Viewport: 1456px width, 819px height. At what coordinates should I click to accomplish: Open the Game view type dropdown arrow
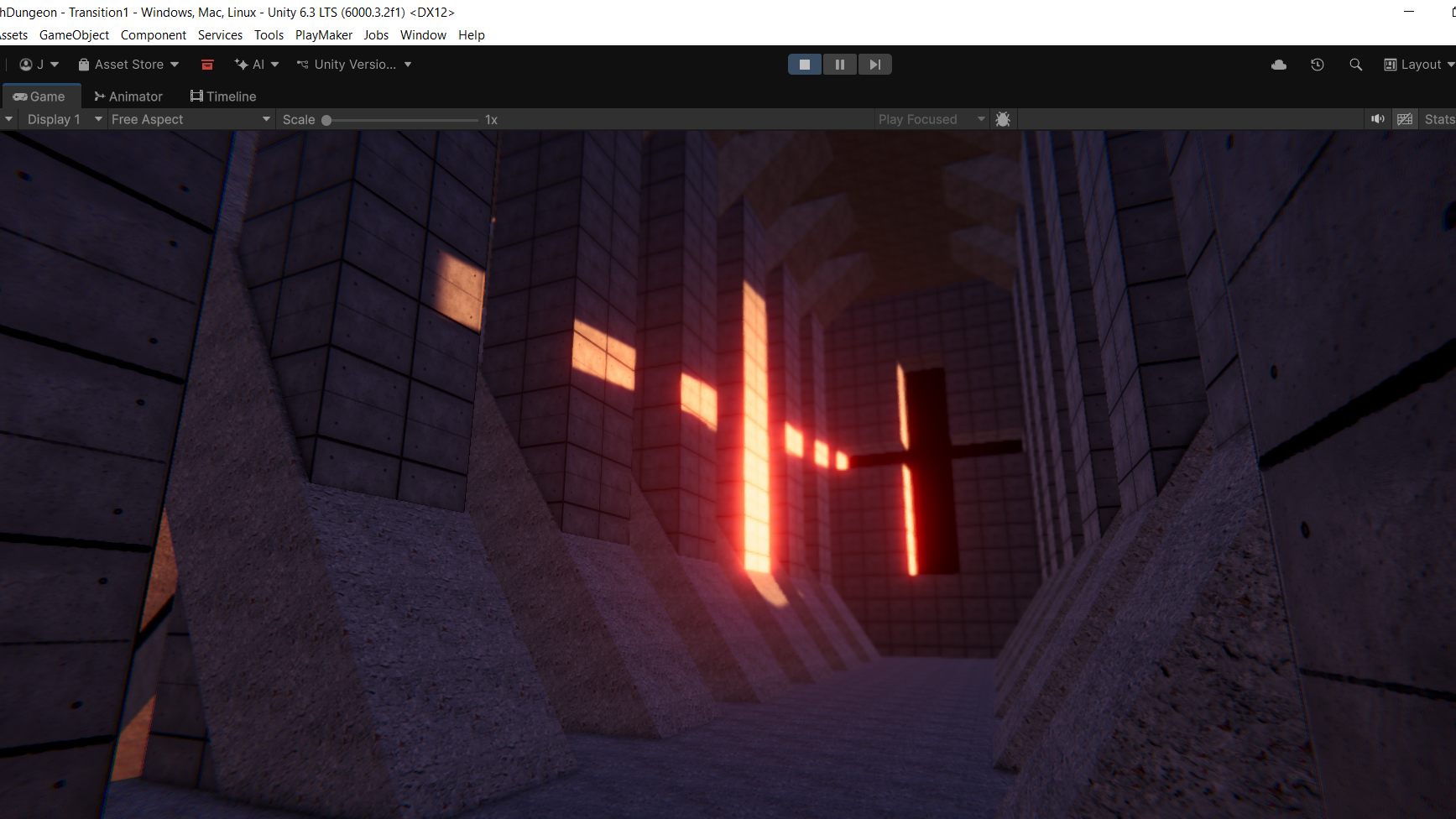[8, 119]
